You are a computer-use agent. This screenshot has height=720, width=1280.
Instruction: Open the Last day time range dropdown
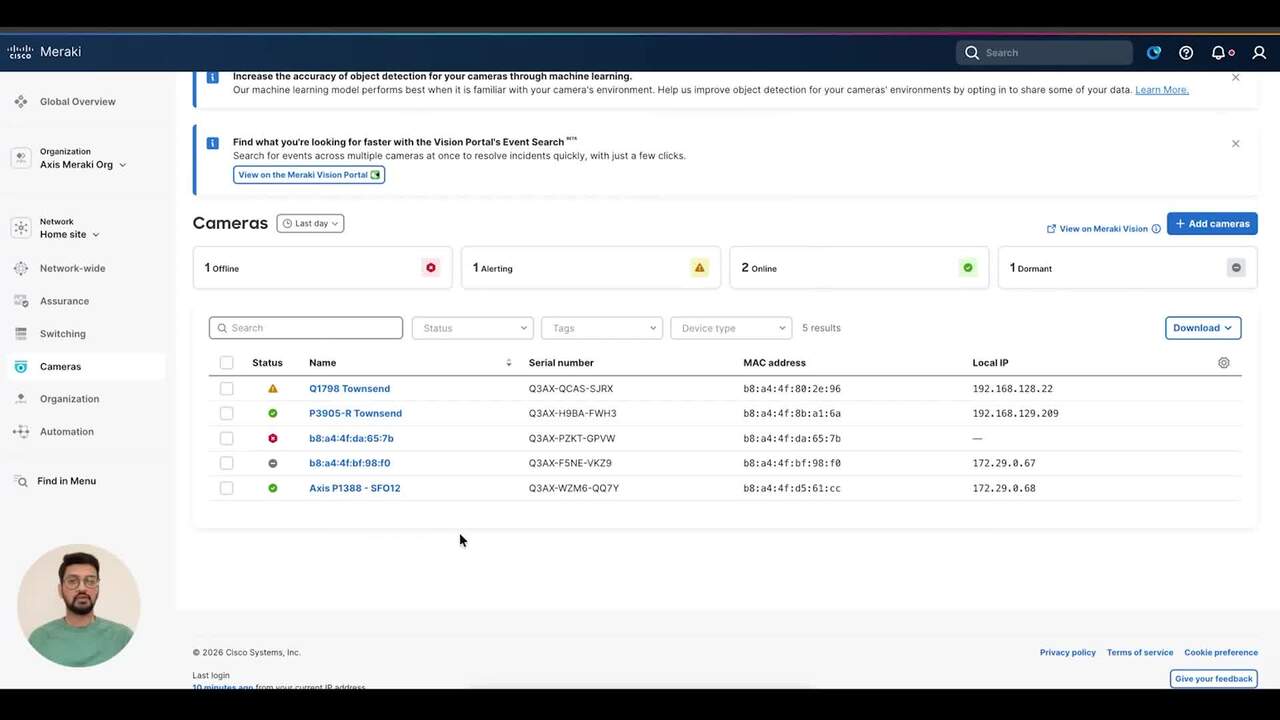(x=310, y=224)
